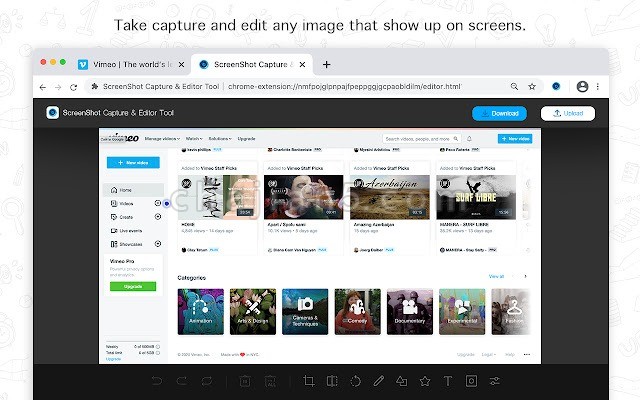Click the sidebar New video button
This screenshot has height=400, width=640.
133,162
